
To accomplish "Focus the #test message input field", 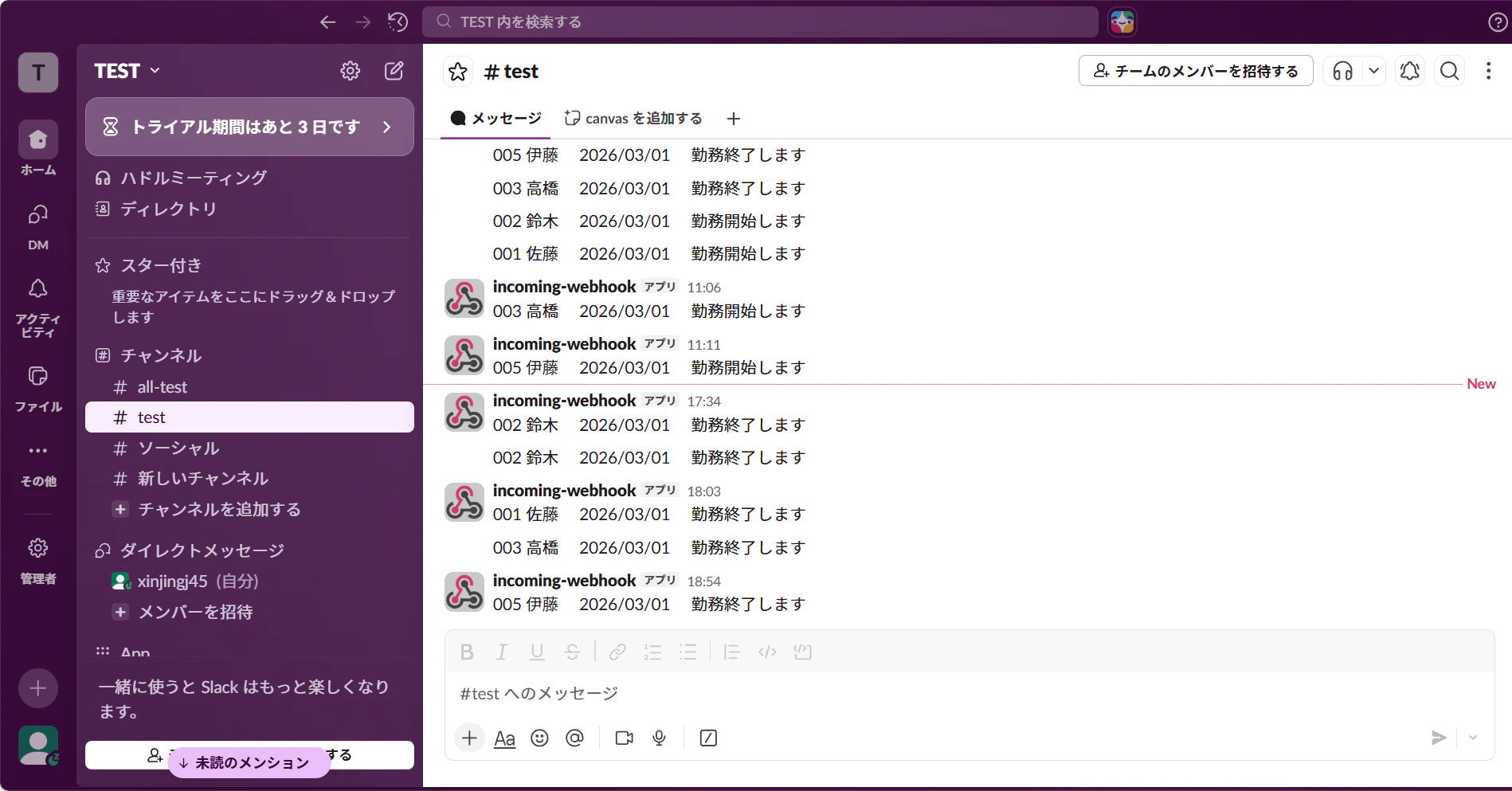I will [x=969, y=694].
